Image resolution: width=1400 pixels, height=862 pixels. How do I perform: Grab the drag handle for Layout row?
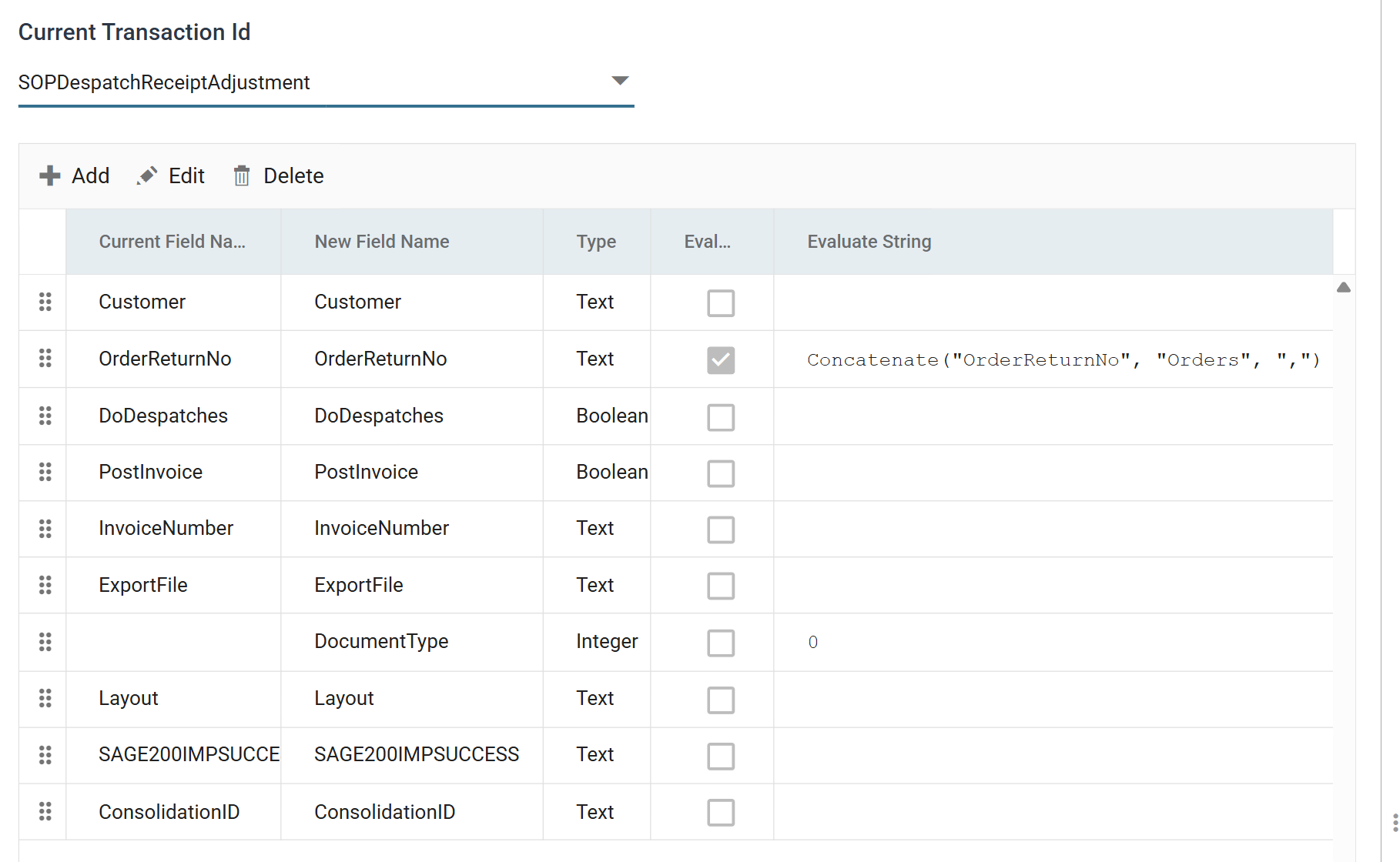point(45,698)
